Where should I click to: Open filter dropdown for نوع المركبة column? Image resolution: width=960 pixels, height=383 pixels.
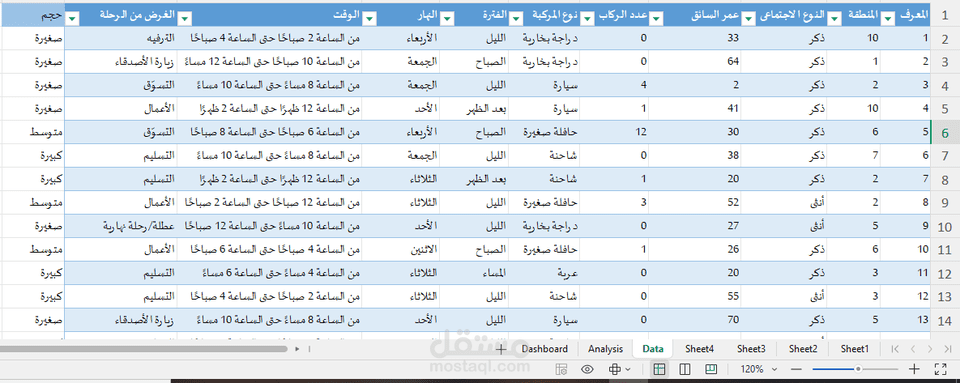coord(516,20)
